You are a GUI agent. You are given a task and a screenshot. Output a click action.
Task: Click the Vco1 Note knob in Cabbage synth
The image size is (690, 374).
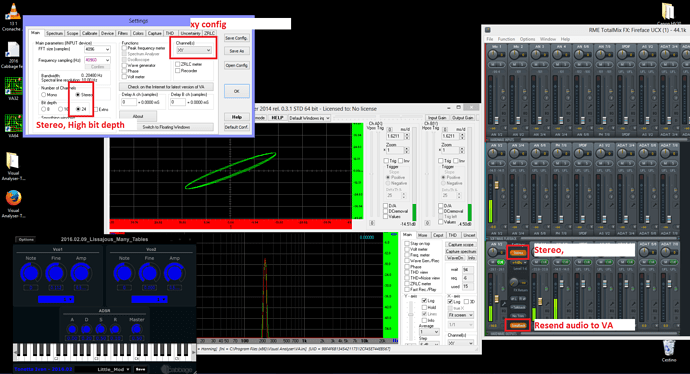(31, 273)
